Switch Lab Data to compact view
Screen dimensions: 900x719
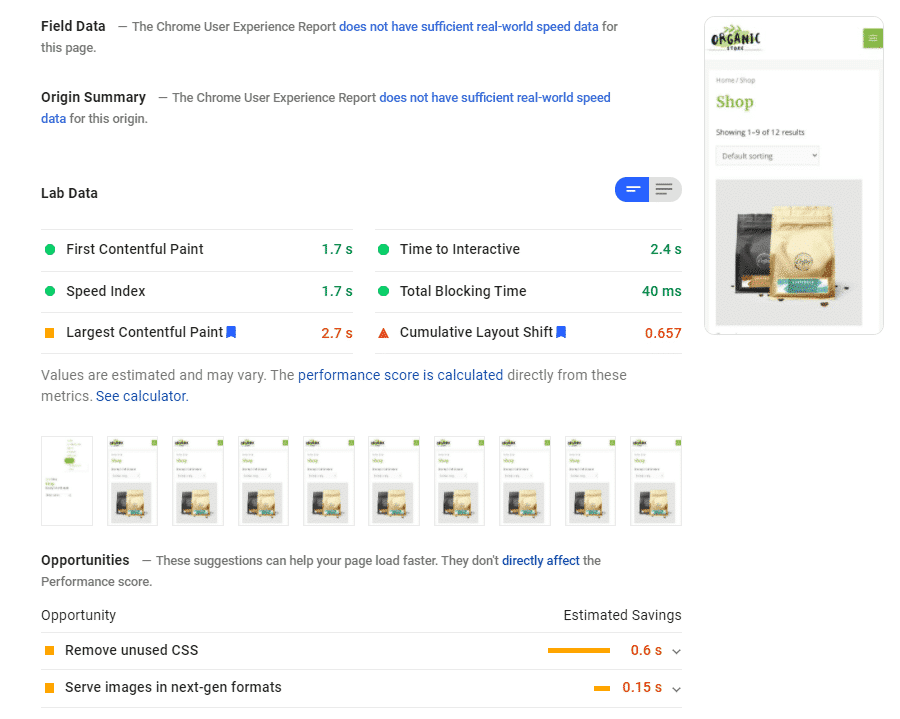point(632,190)
